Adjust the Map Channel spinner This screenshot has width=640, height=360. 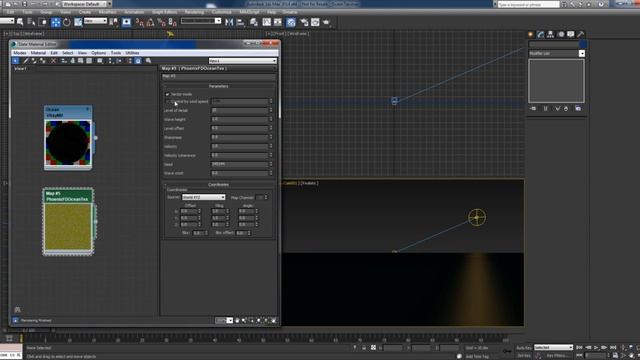pos(266,198)
